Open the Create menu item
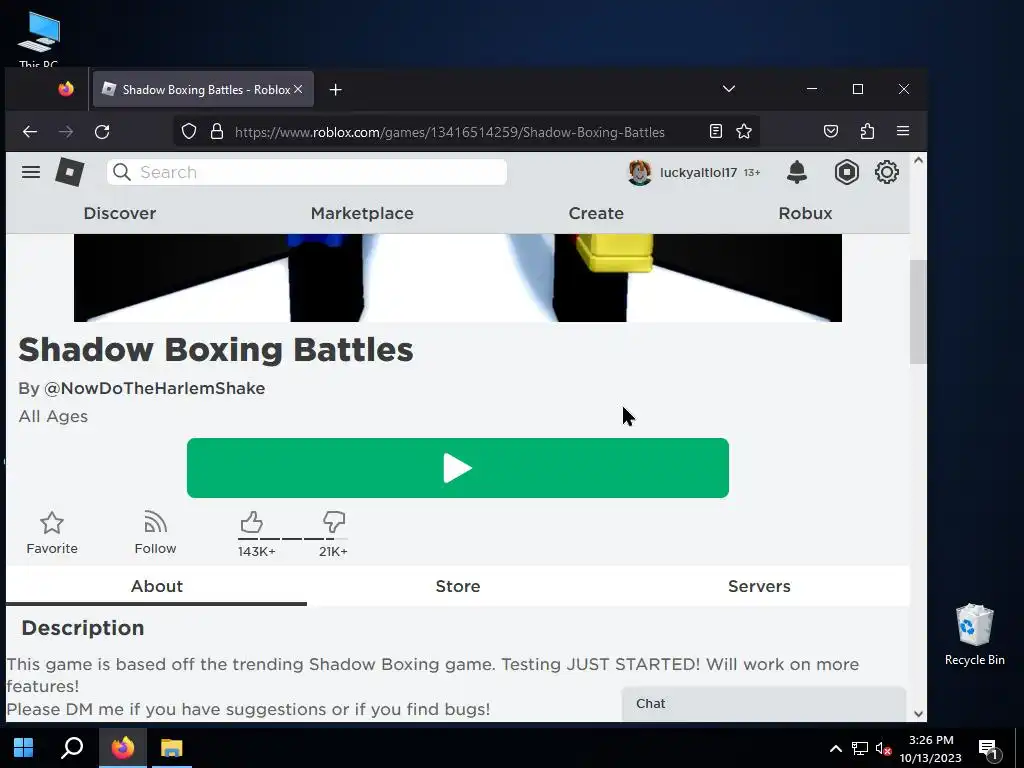The height and width of the screenshot is (768, 1024). (x=596, y=214)
